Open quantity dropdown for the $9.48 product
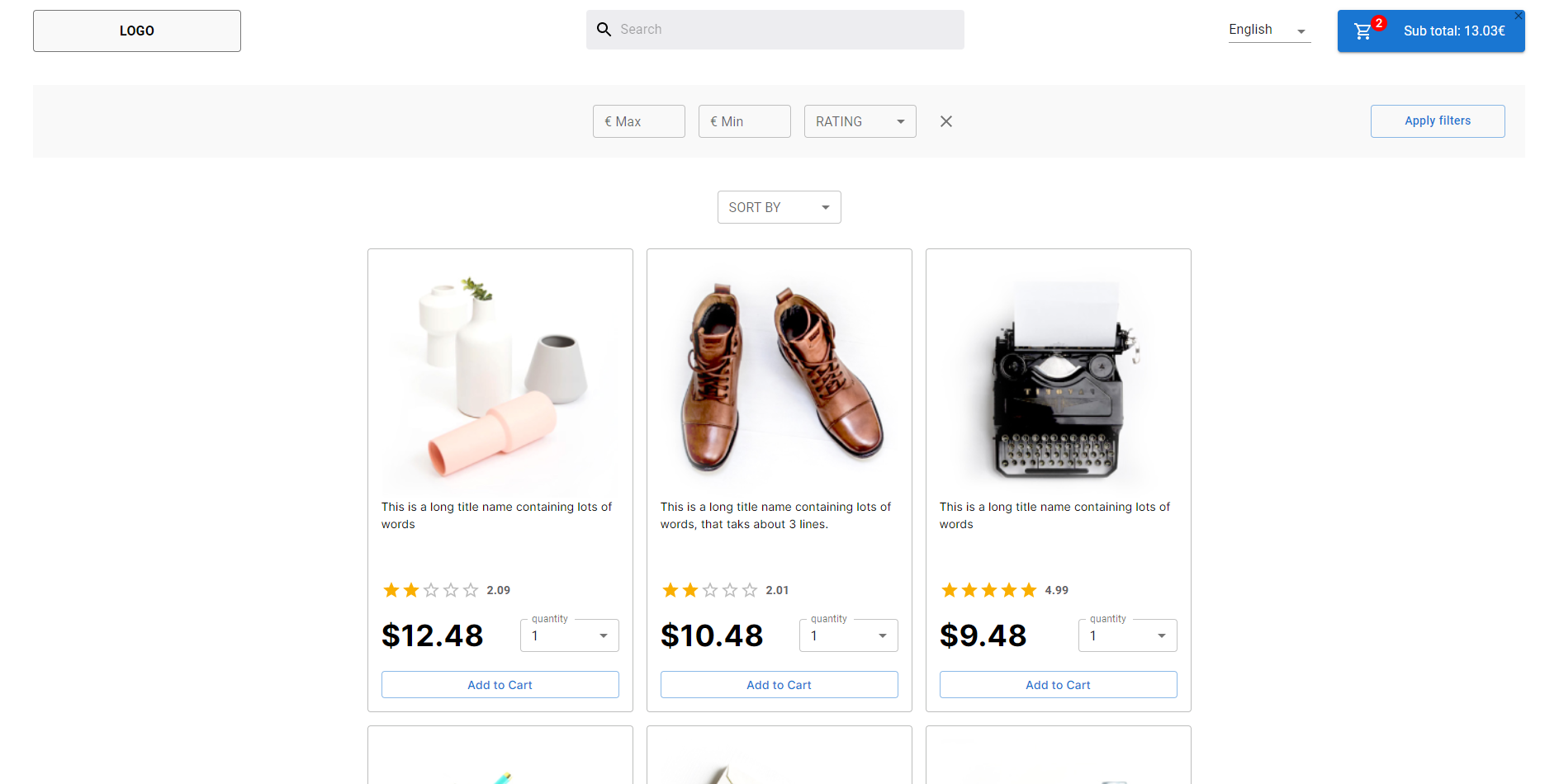The height and width of the screenshot is (784, 1559). tap(1127, 635)
